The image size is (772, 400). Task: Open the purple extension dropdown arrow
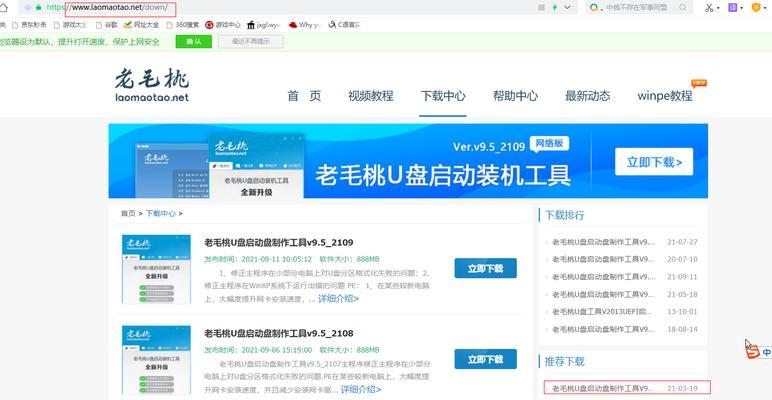(x=741, y=8)
